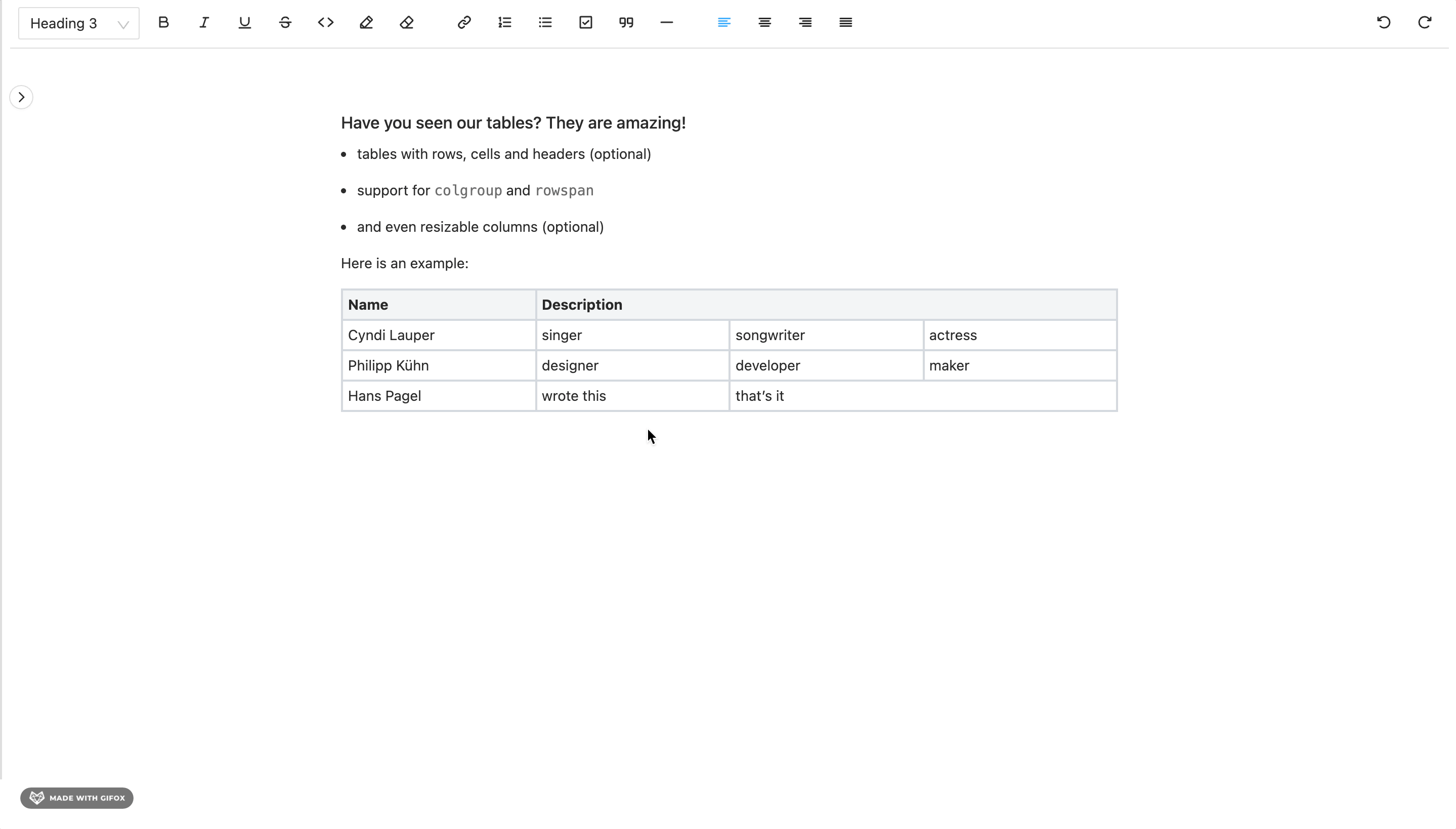The width and height of the screenshot is (1456, 829).
Task: Center align the selected text
Action: [764, 23]
